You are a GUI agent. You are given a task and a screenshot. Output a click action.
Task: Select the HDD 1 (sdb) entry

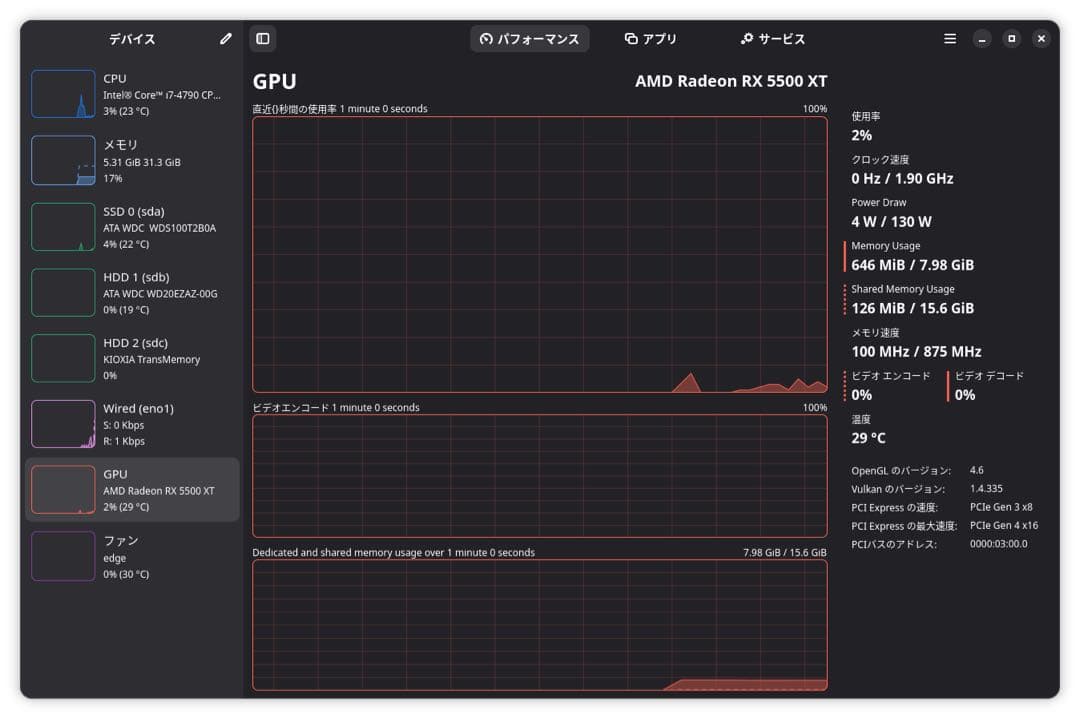pyautogui.click(x=132, y=293)
